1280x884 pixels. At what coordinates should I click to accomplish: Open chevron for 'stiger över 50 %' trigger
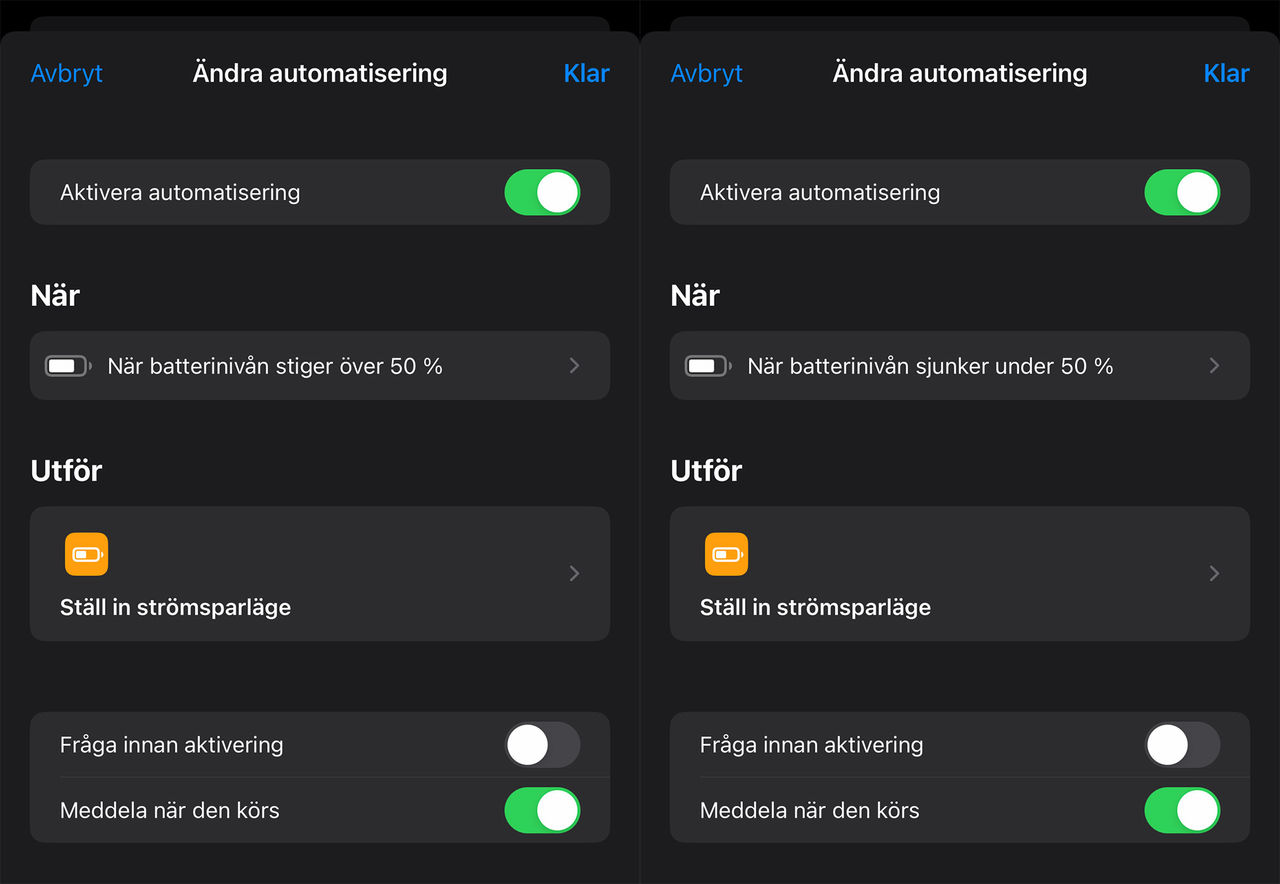(x=574, y=366)
